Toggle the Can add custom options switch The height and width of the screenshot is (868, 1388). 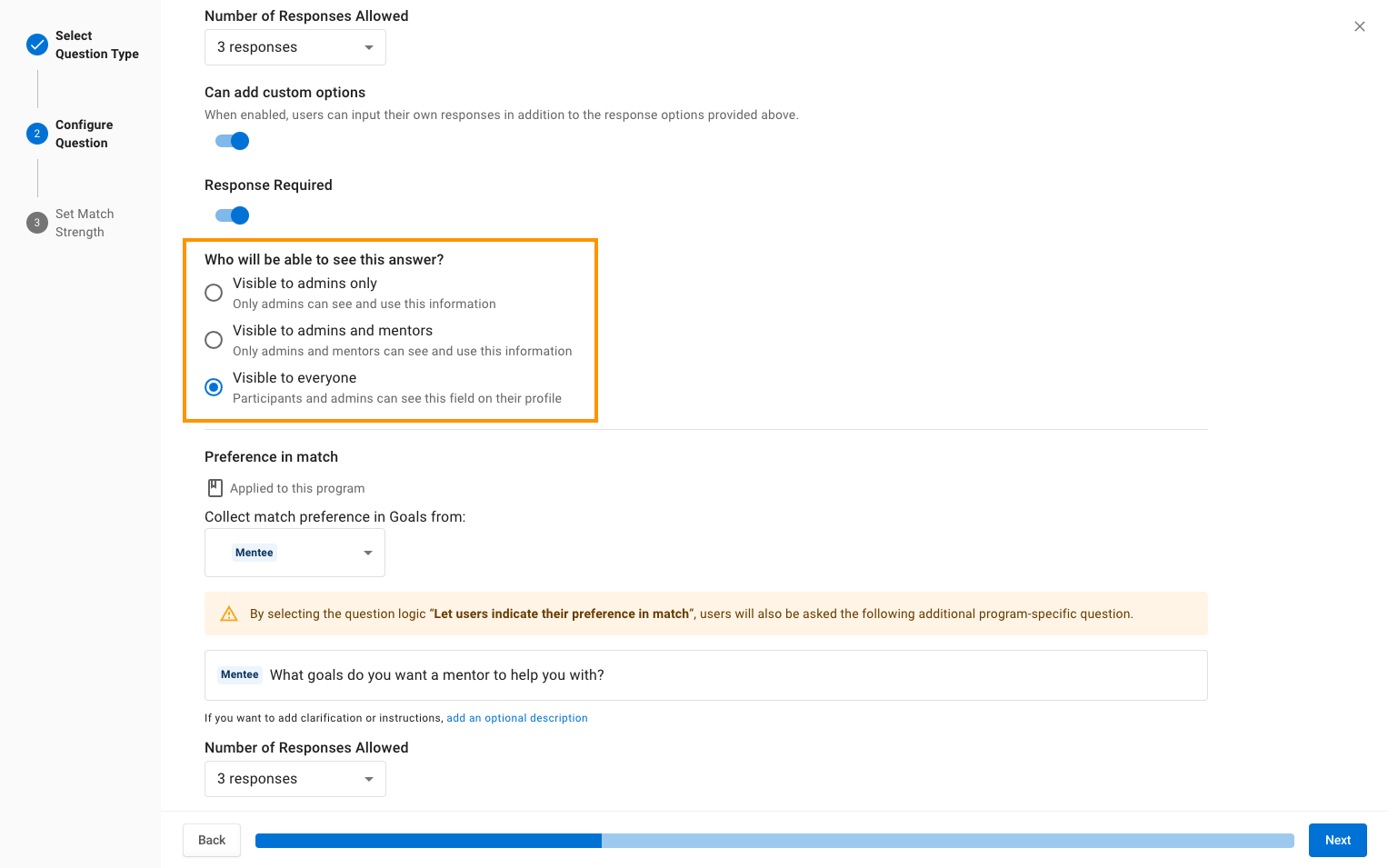[x=232, y=141]
